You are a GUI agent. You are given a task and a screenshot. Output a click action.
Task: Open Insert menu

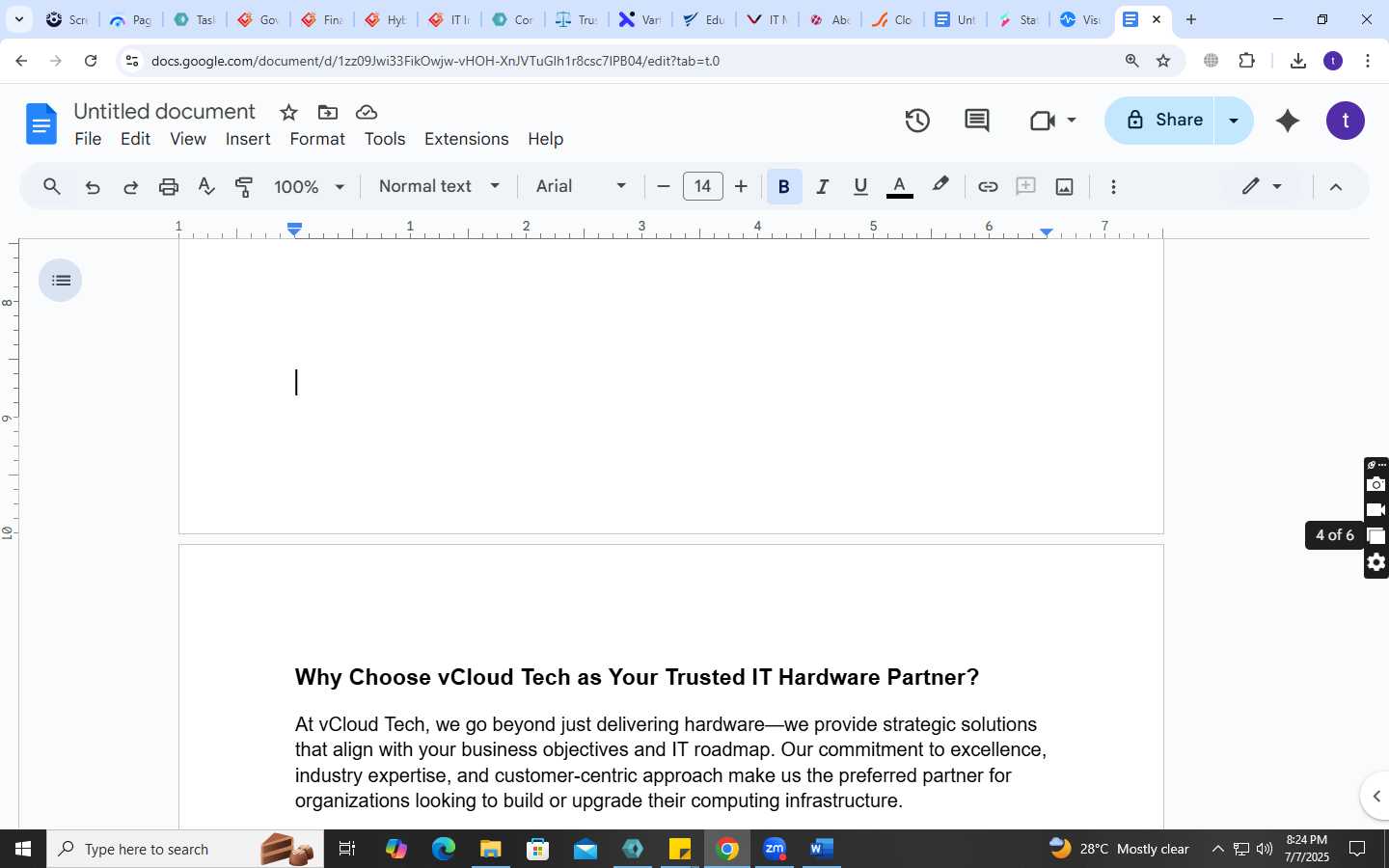pyautogui.click(x=248, y=139)
